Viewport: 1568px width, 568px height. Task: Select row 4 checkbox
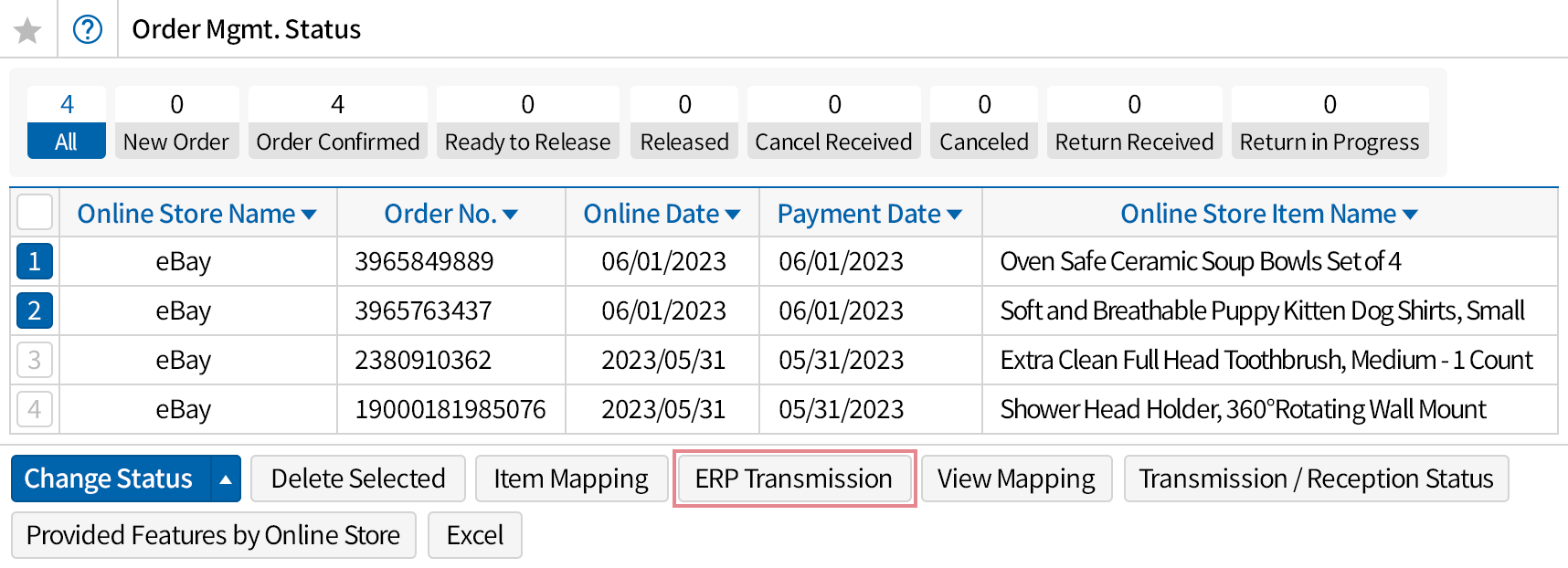(35, 410)
